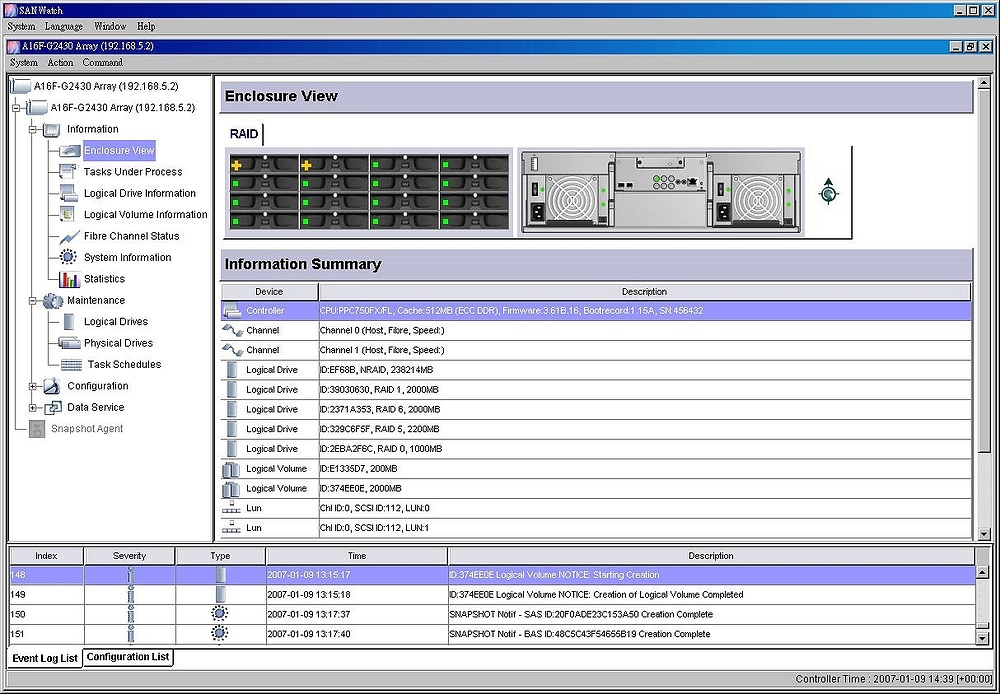The image size is (1000, 694).
Task: Click Controller row device icon
Action: (x=231, y=311)
